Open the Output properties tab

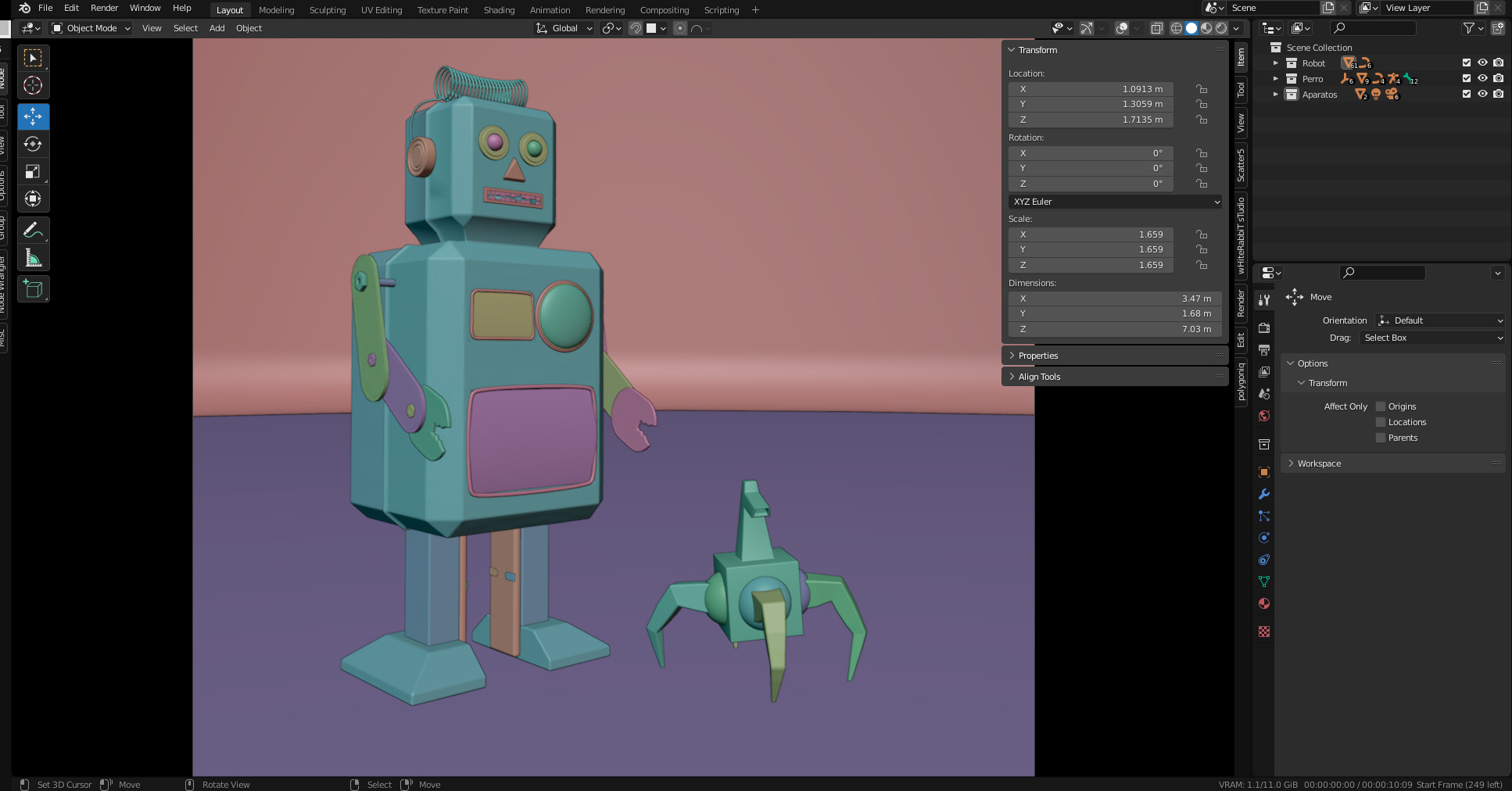point(1264,350)
